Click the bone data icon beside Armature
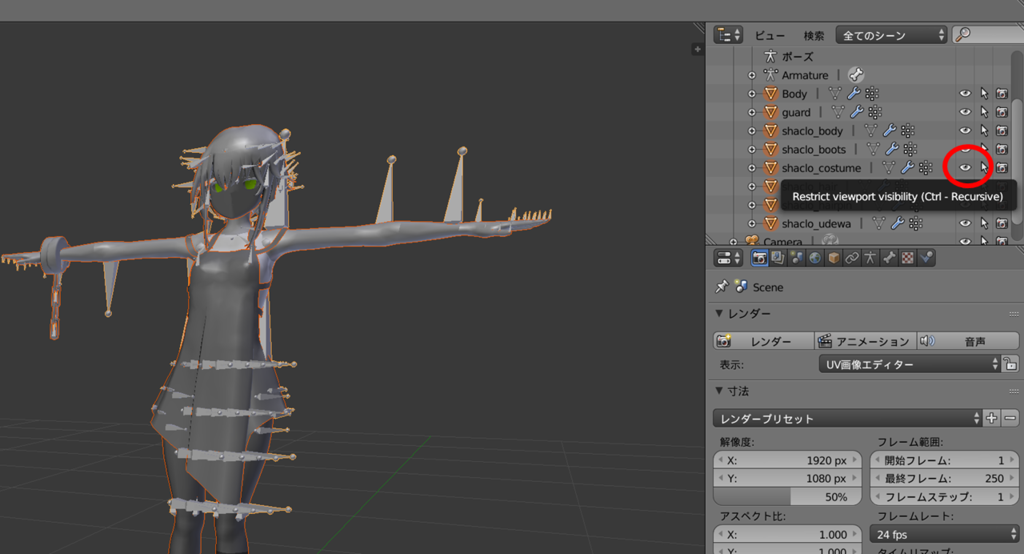The width and height of the screenshot is (1024, 554). (856, 74)
